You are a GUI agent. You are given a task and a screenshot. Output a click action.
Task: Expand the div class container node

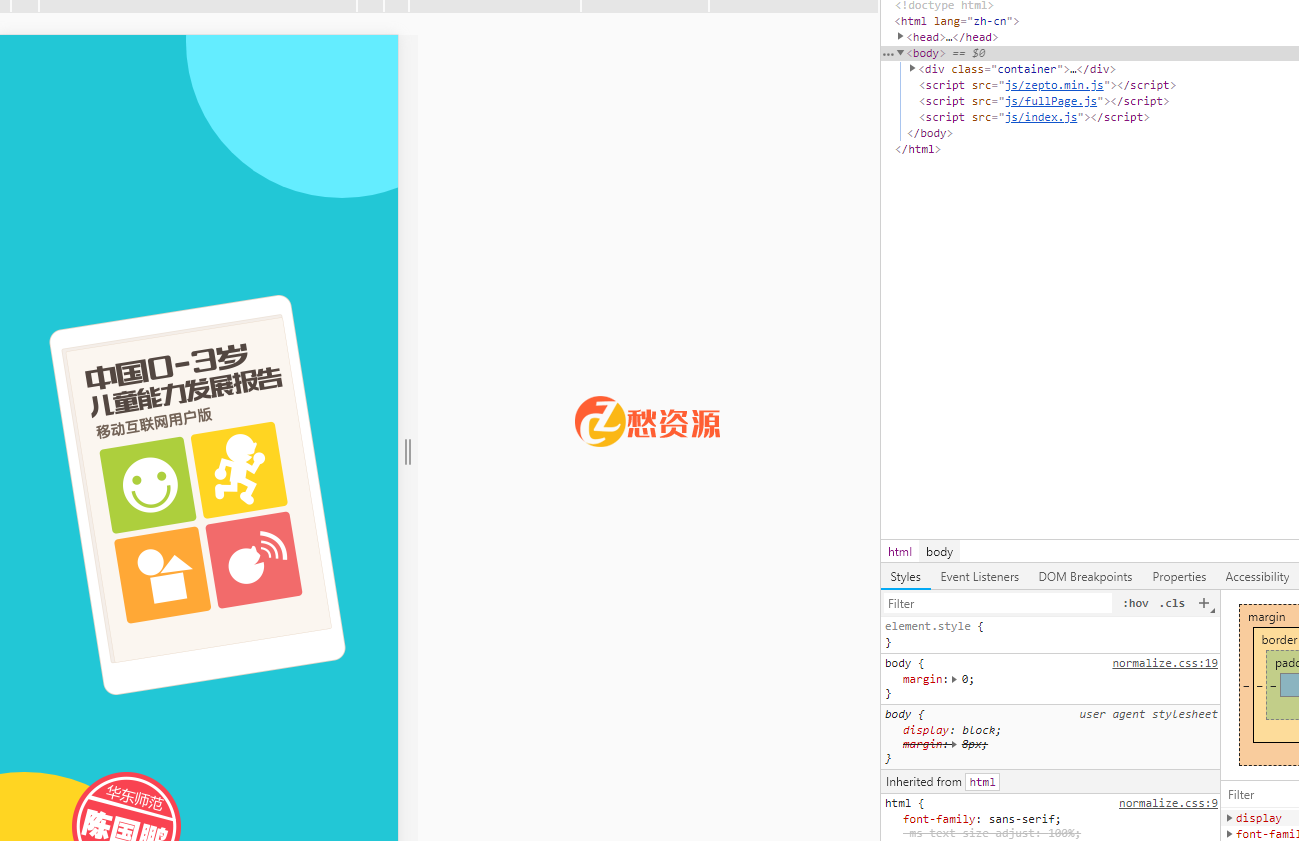pos(912,69)
